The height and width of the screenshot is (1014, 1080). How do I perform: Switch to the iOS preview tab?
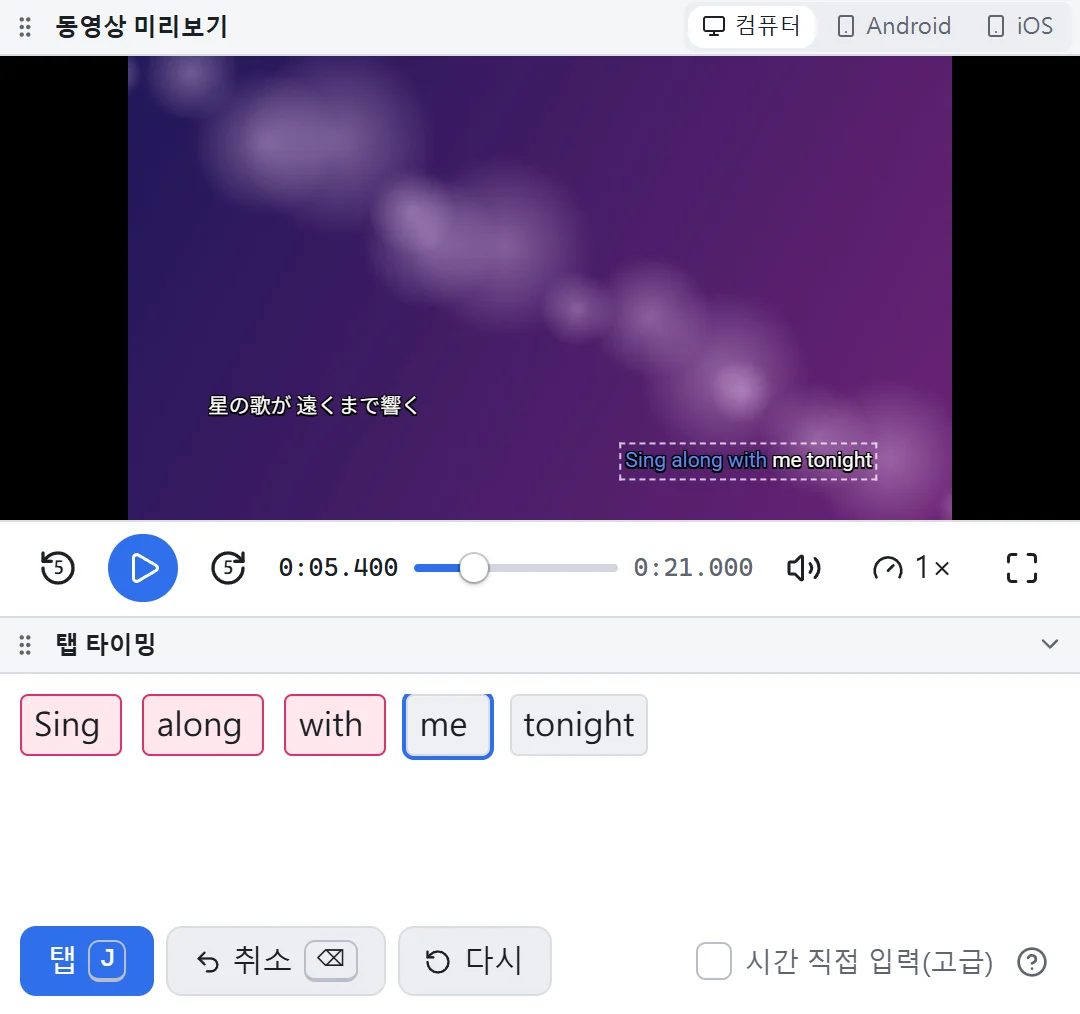coord(1020,26)
